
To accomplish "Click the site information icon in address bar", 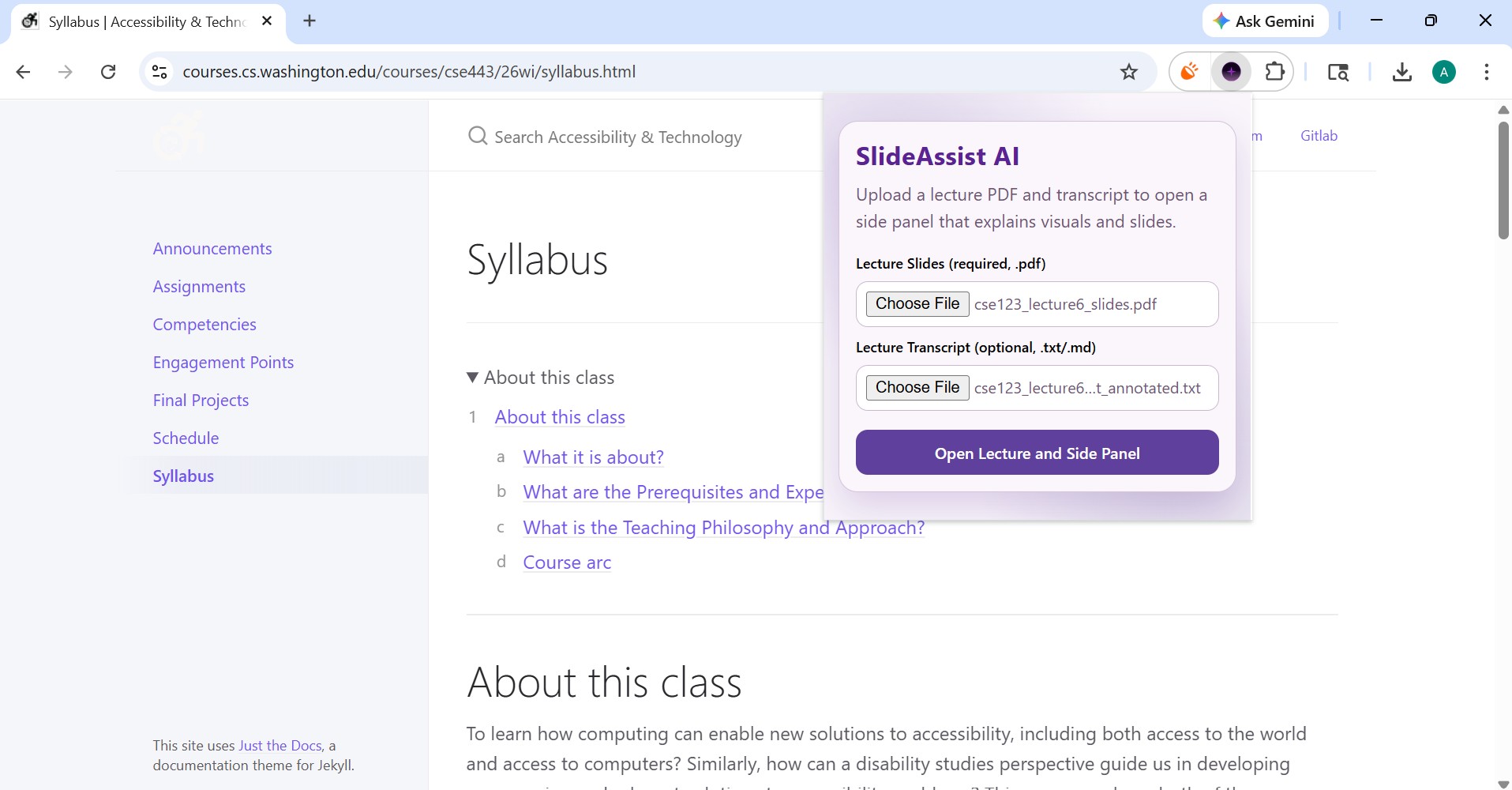I will click(159, 71).
